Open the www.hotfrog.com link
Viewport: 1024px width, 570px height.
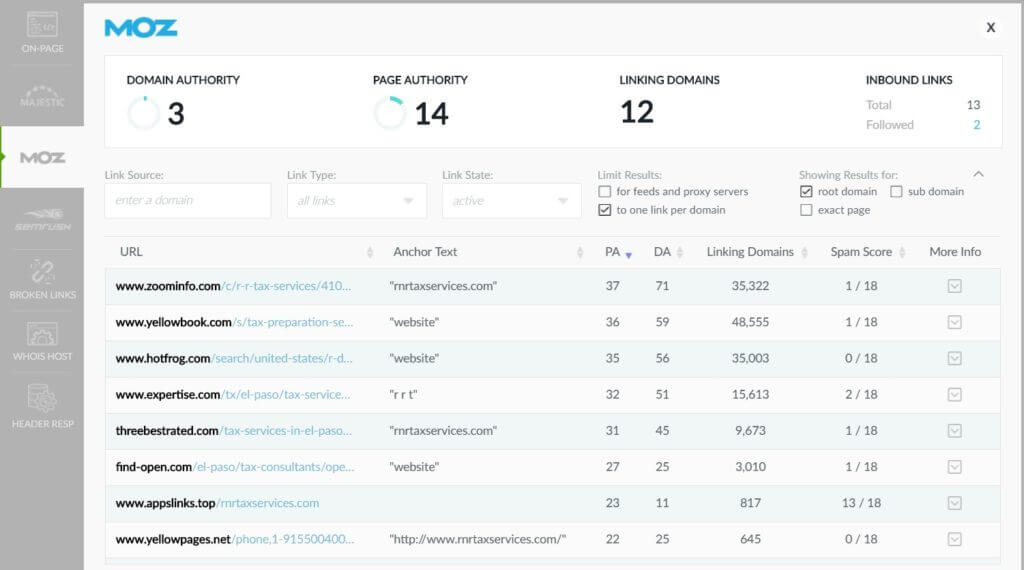pos(234,358)
